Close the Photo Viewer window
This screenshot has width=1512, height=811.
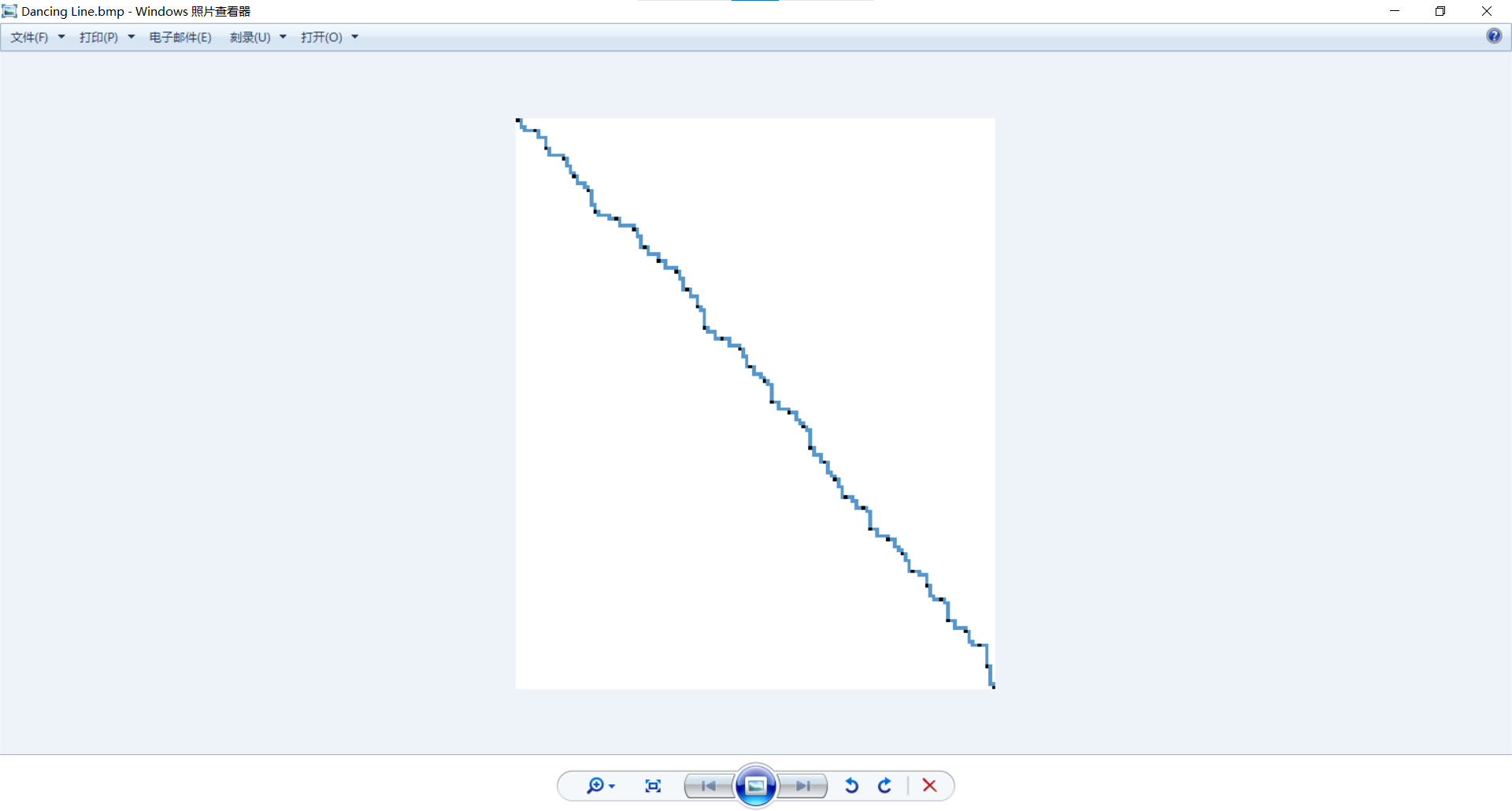click(x=1487, y=11)
